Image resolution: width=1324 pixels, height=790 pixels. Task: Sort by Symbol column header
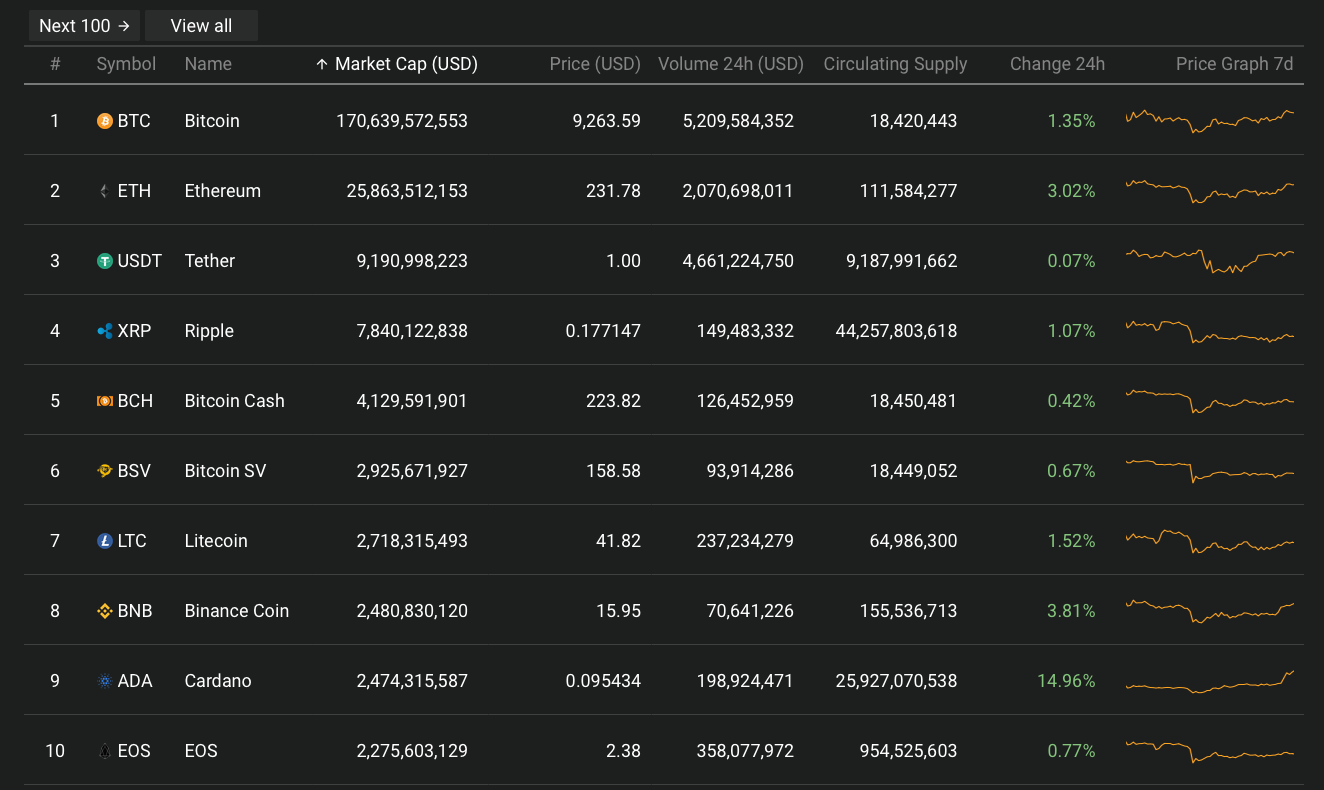[126, 64]
